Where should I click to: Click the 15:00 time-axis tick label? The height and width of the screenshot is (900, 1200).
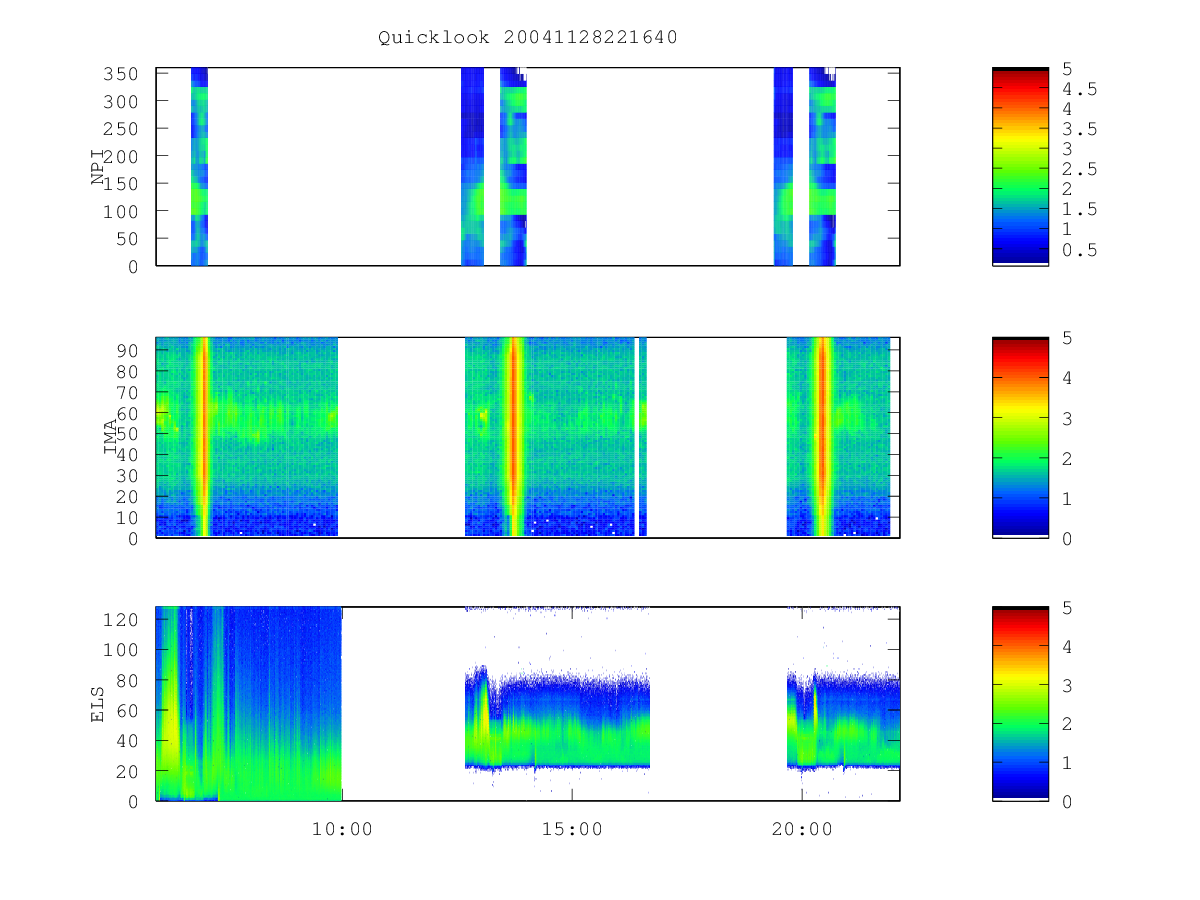point(572,829)
